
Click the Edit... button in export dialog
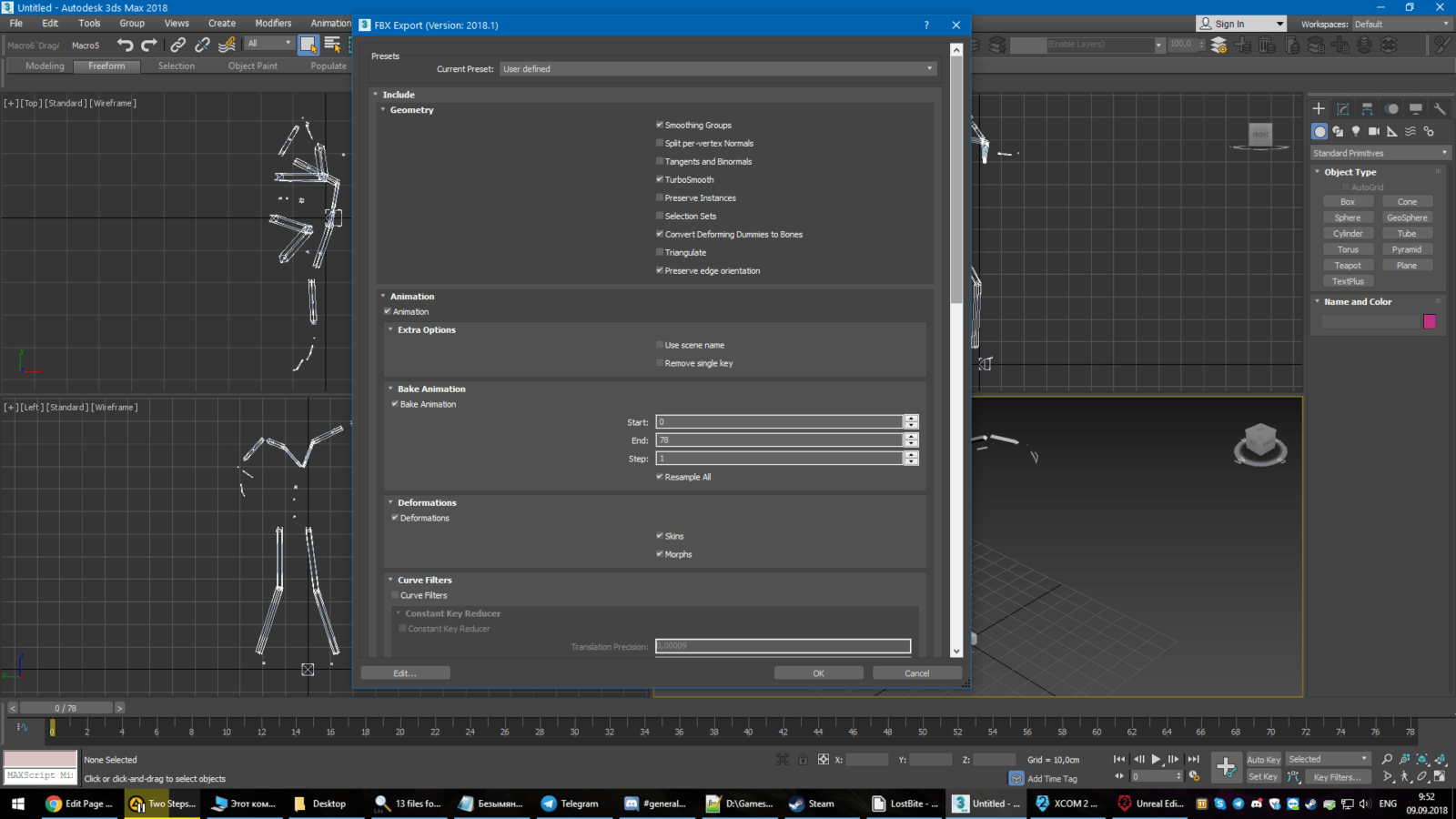click(405, 673)
